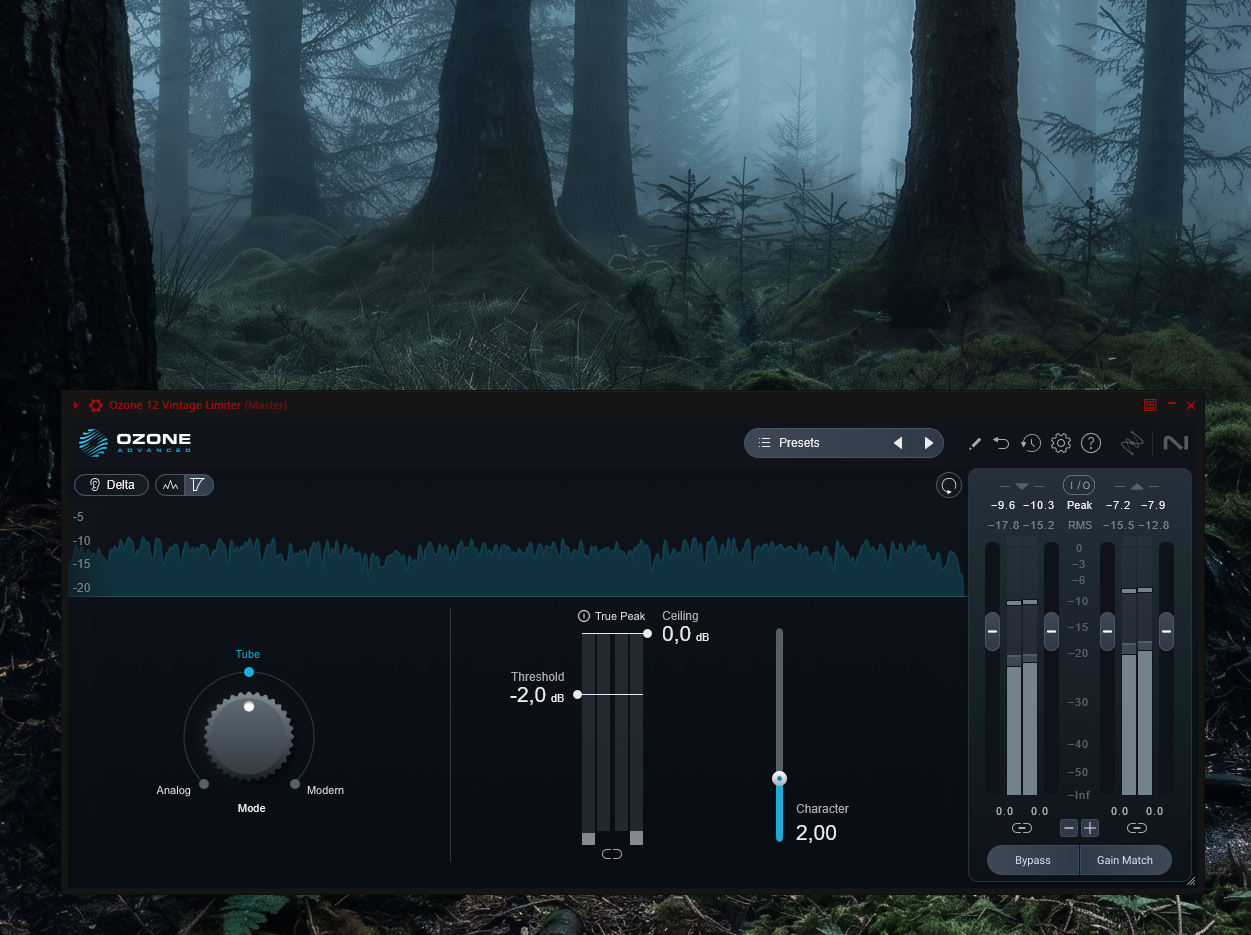The image size is (1251, 935).
Task: Click output peak value -7.2
Action: point(1118,505)
